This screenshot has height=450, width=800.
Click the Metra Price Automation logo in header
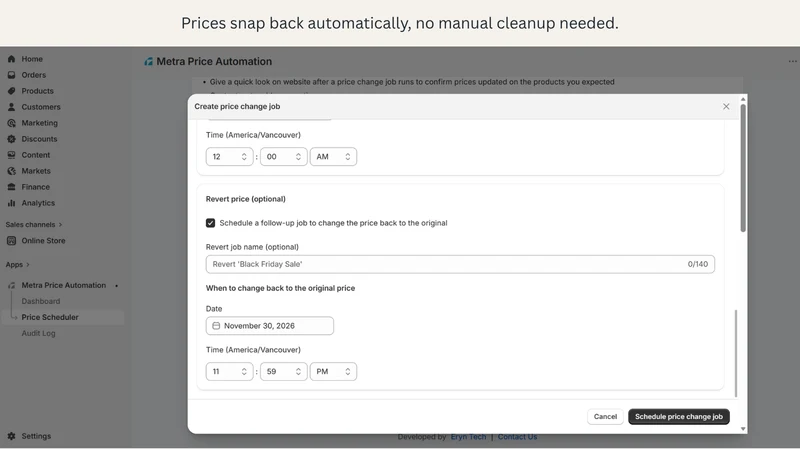[x=148, y=62]
